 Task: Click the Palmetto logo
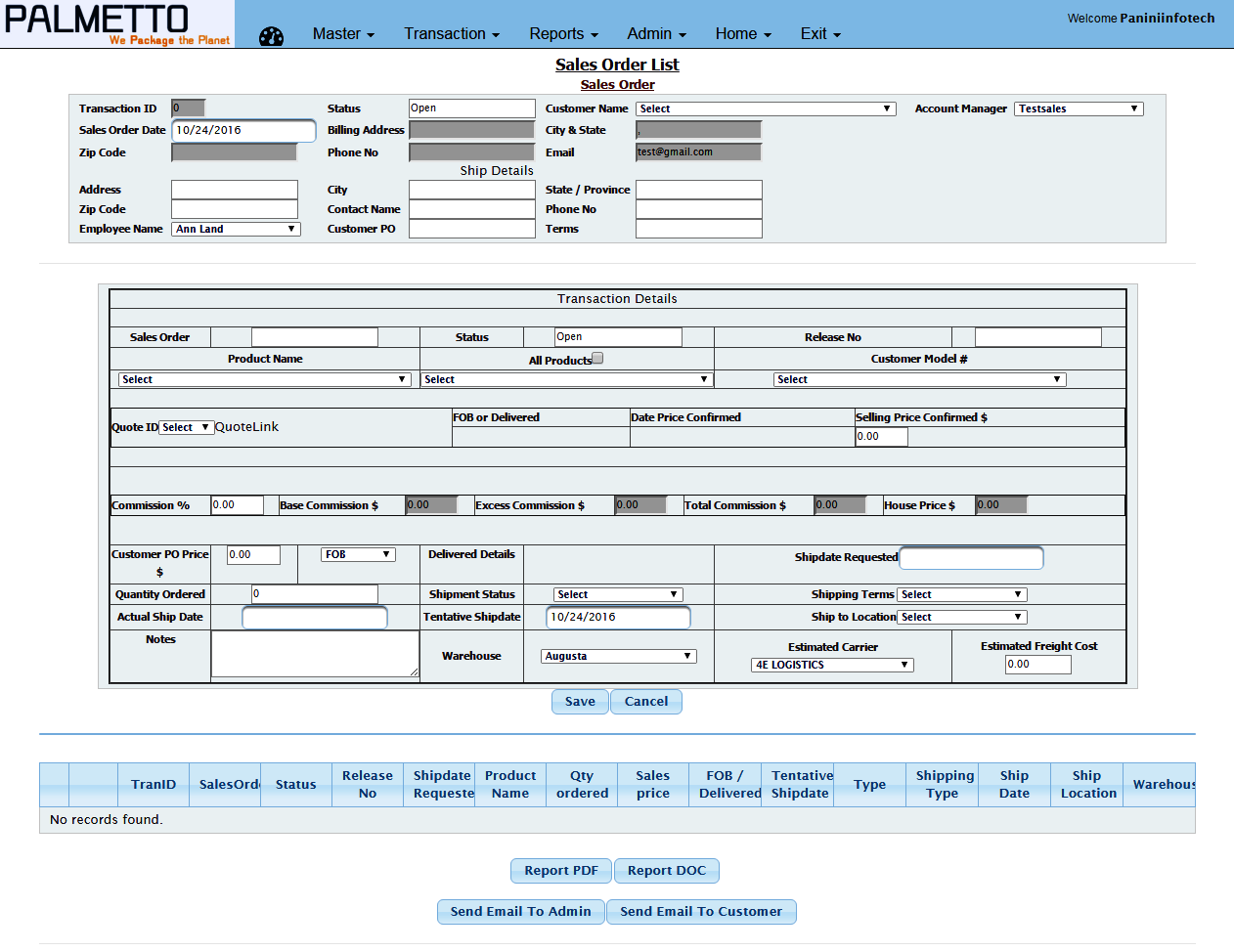[x=117, y=23]
